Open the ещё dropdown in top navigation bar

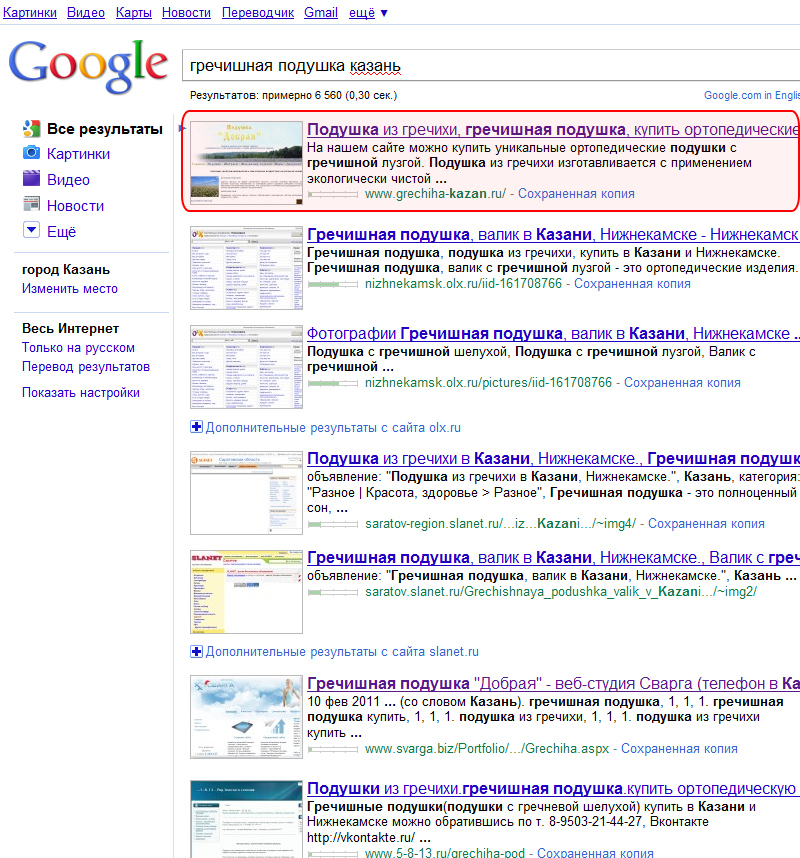pyautogui.click(x=368, y=12)
